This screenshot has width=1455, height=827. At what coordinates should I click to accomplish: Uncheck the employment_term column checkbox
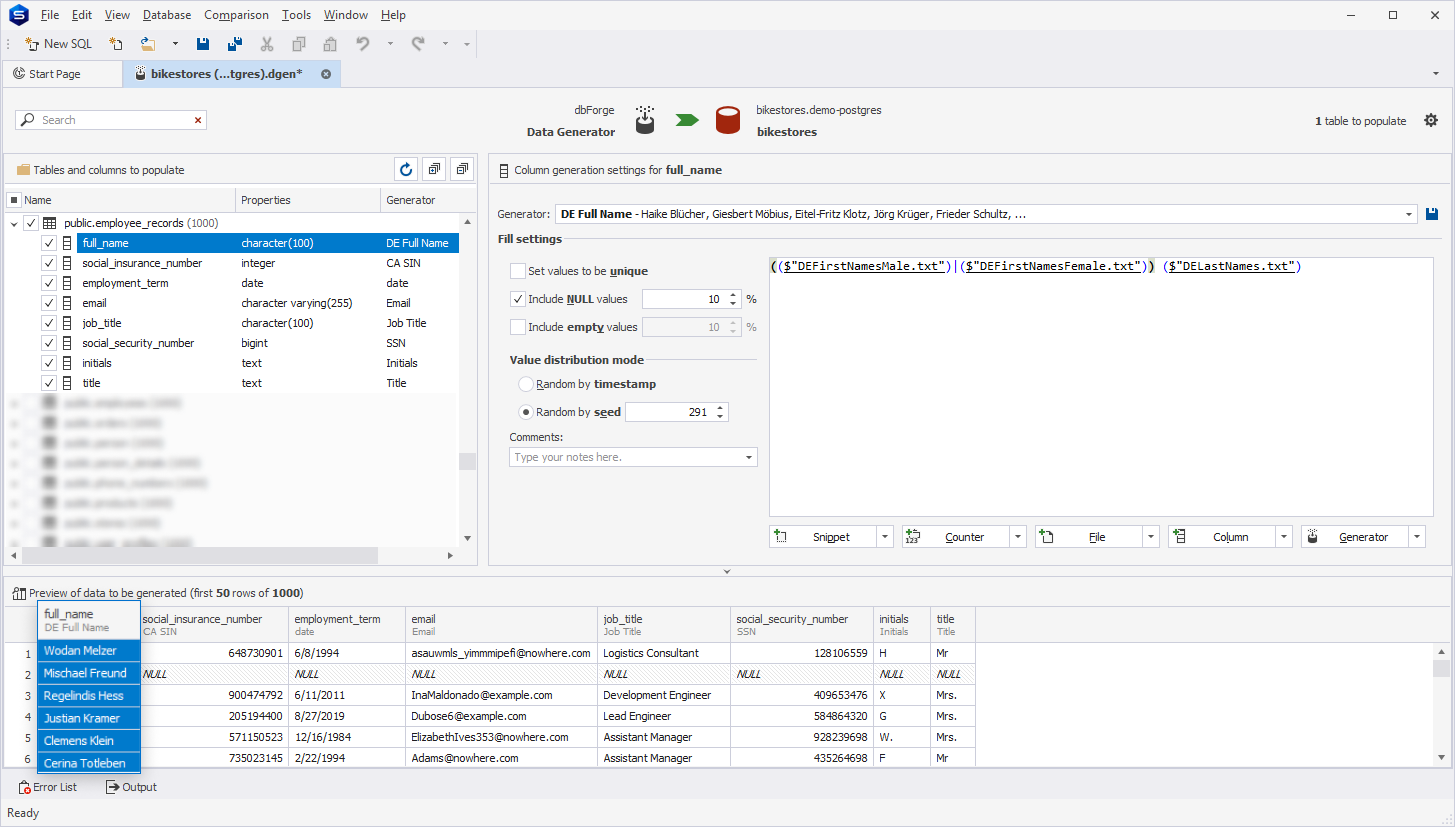[x=49, y=283]
